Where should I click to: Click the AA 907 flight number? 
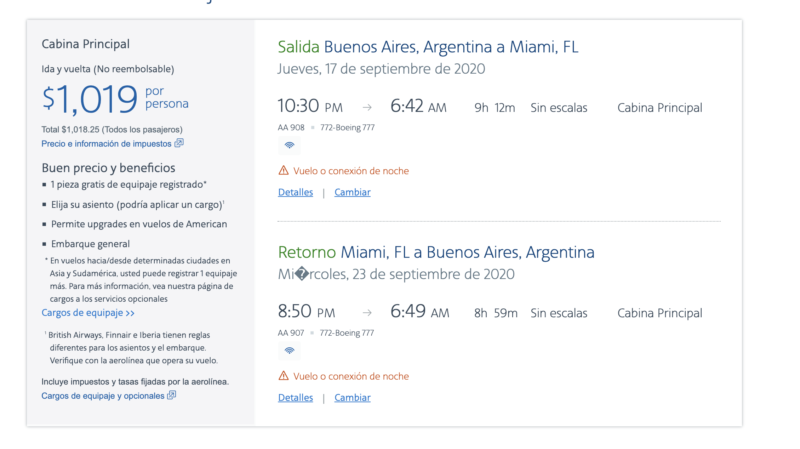[x=292, y=333]
